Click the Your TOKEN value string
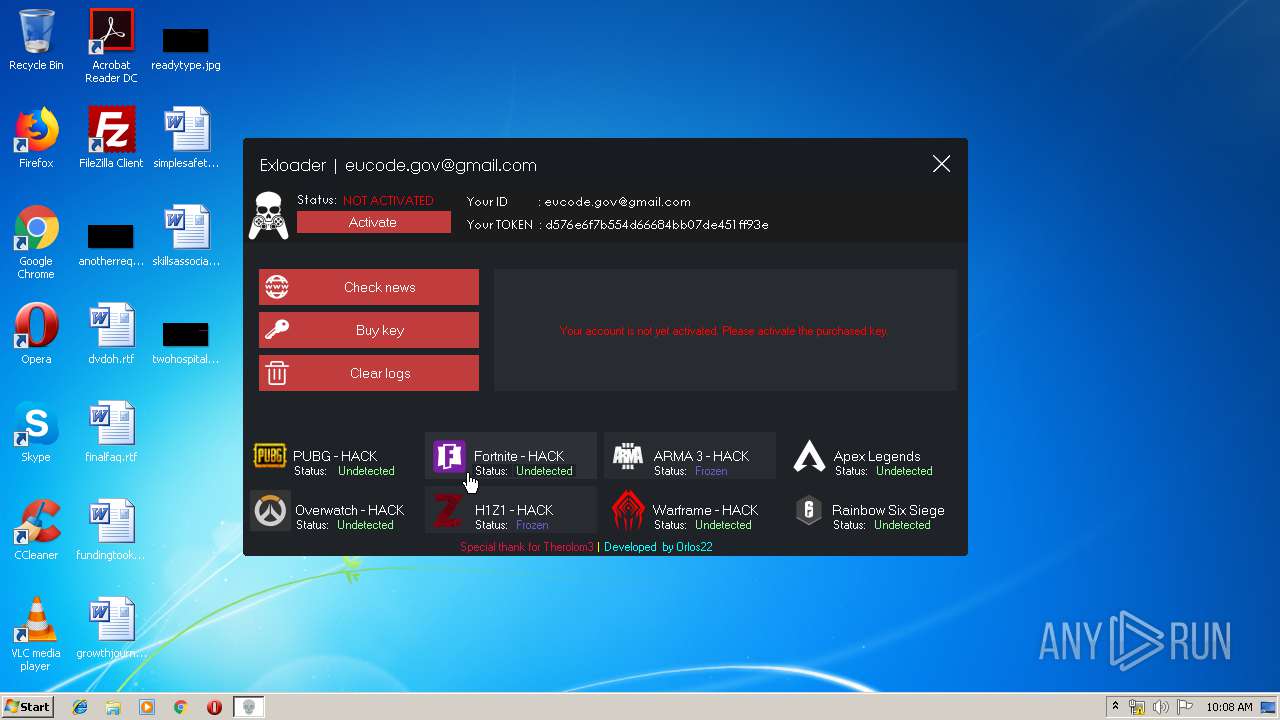This screenshot has width=1280, height=720. tap(657, 224)
